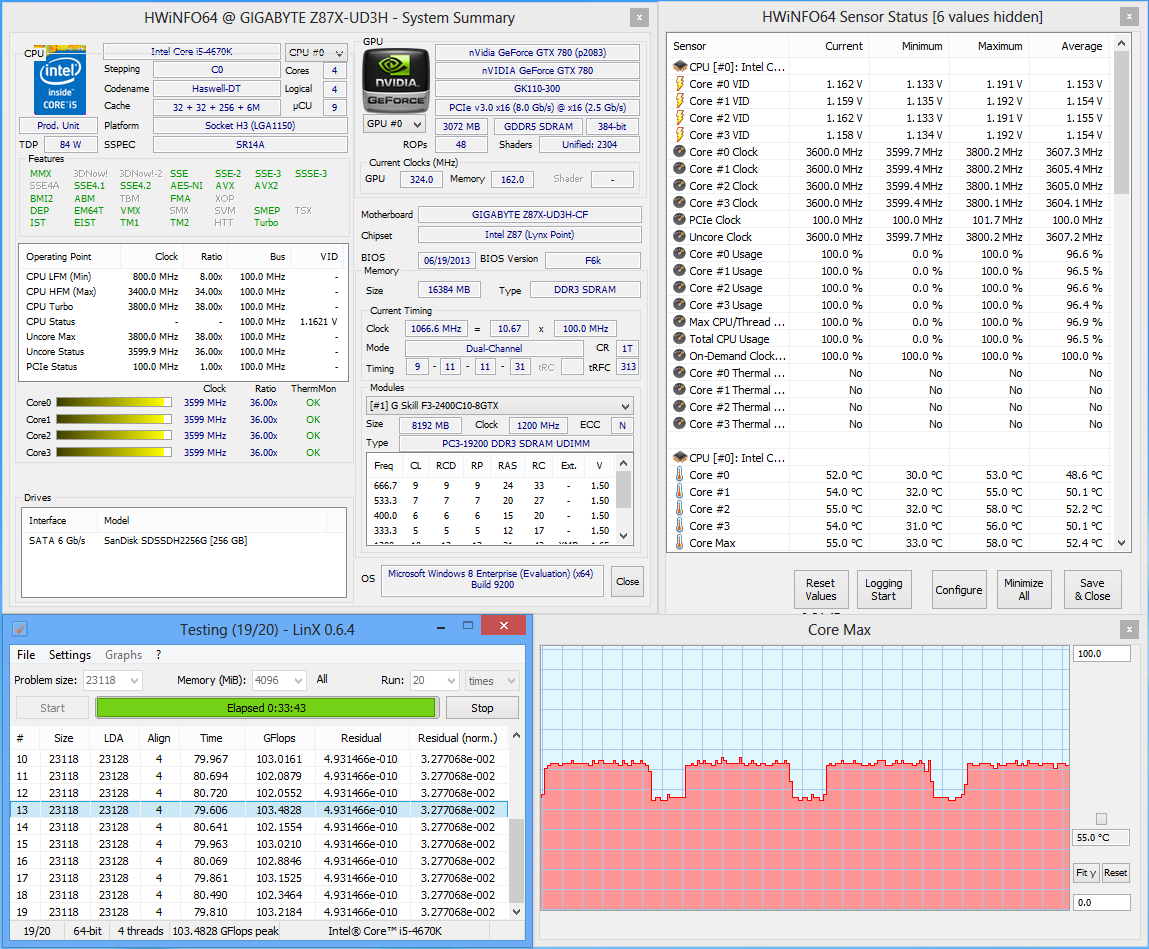Click the On-Demand Clock sensor icon

pos(679,355)
